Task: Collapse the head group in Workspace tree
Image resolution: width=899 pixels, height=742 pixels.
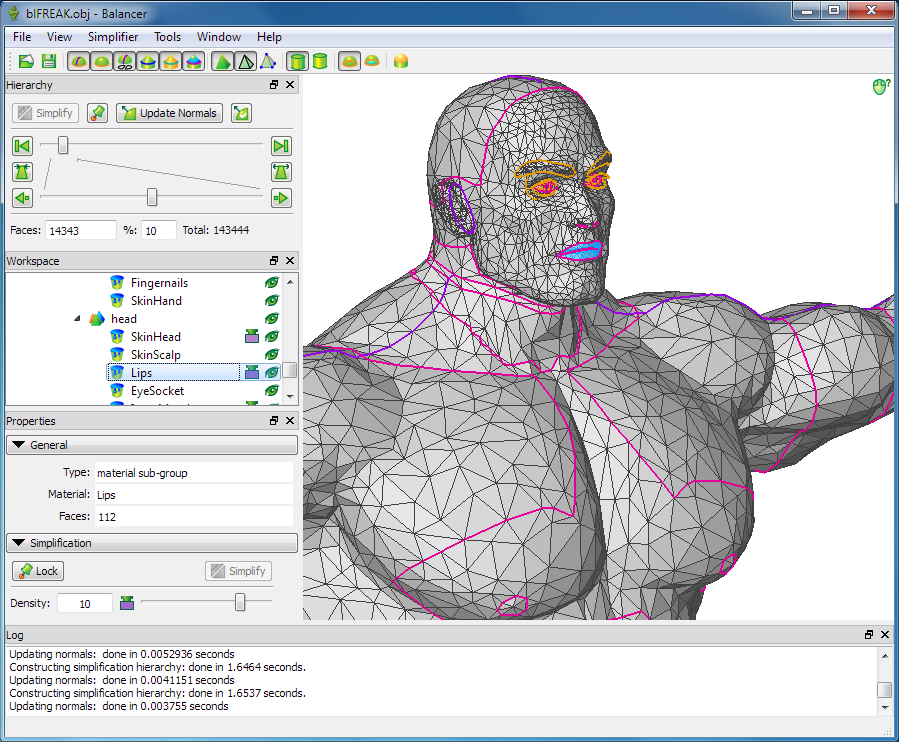Action: pyautogui.click(x=78, y=319)
